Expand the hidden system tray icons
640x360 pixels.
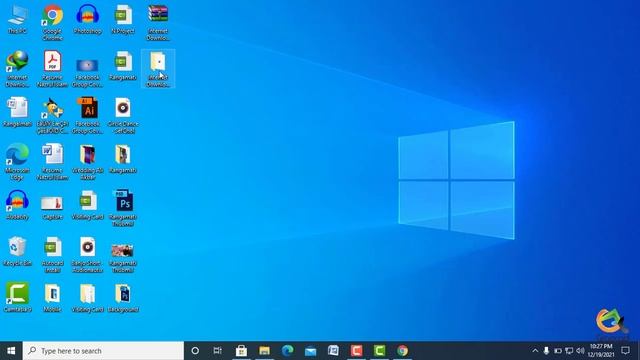tap(535, 351)
